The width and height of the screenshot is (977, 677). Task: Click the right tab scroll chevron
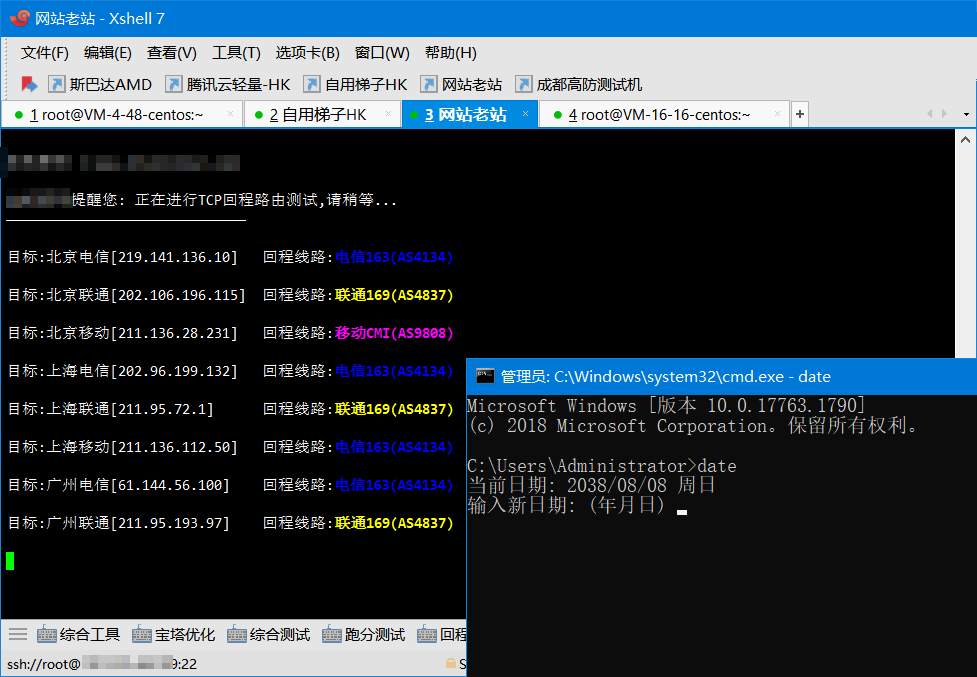pyautogui.click(x=943, y=114)
